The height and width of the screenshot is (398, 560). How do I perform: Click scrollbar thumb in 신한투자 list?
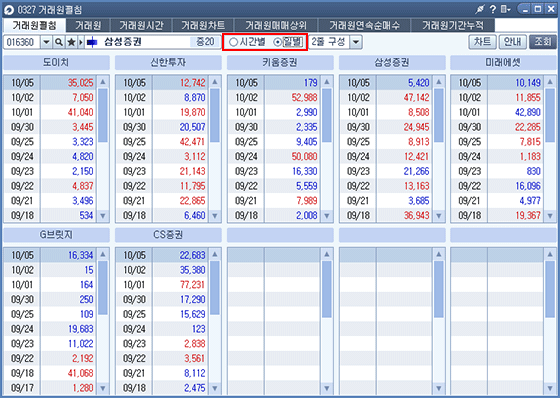pos(215,115)
